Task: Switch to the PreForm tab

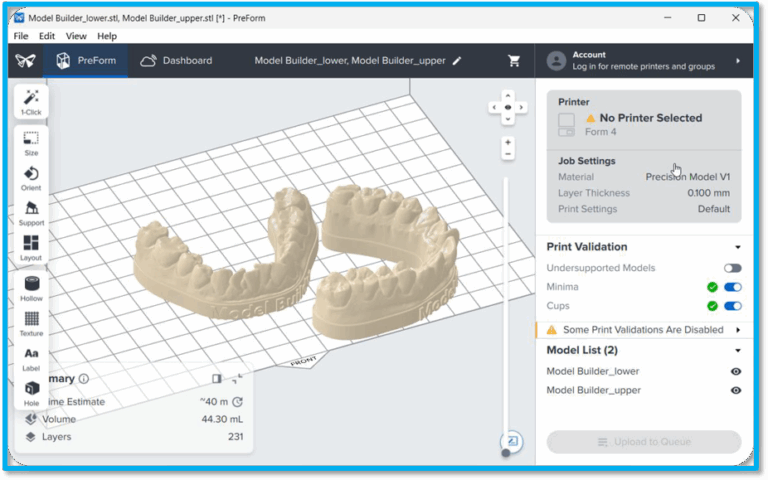Action: pos(86,61)
